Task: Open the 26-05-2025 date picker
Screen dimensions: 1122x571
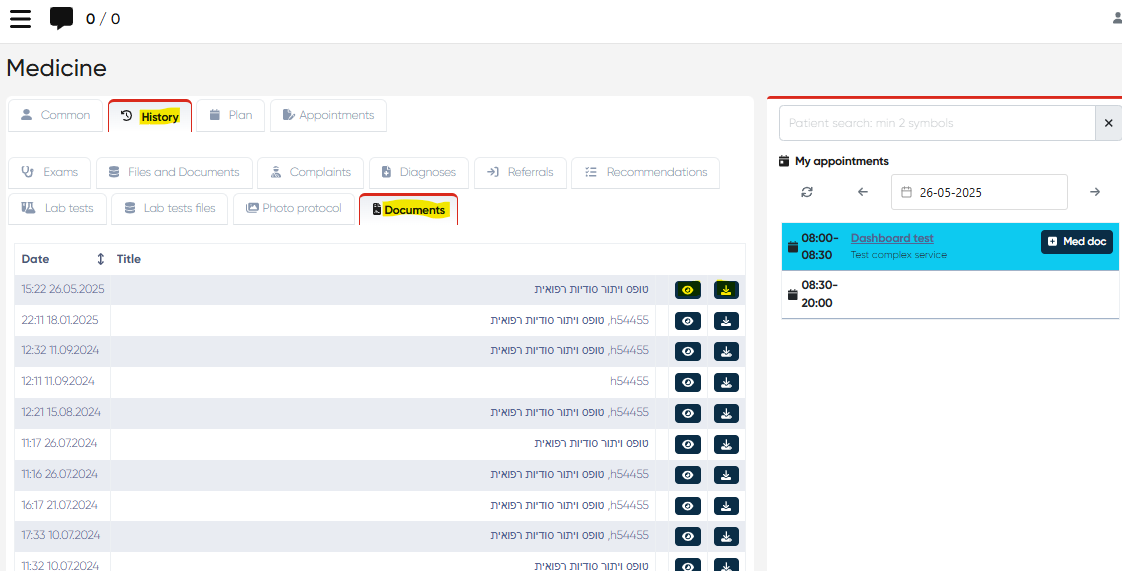Action: (979, 192)
